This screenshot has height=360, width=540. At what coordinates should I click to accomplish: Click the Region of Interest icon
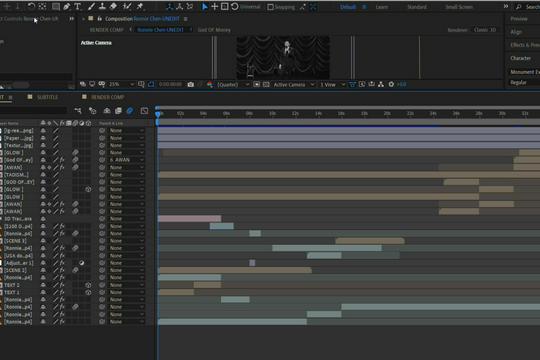257,84
